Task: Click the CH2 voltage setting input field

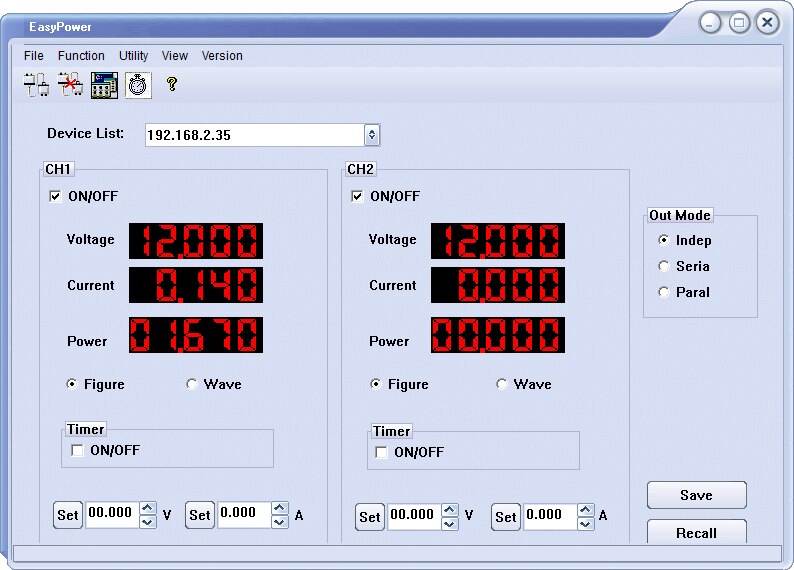Action: pos(414,517)
